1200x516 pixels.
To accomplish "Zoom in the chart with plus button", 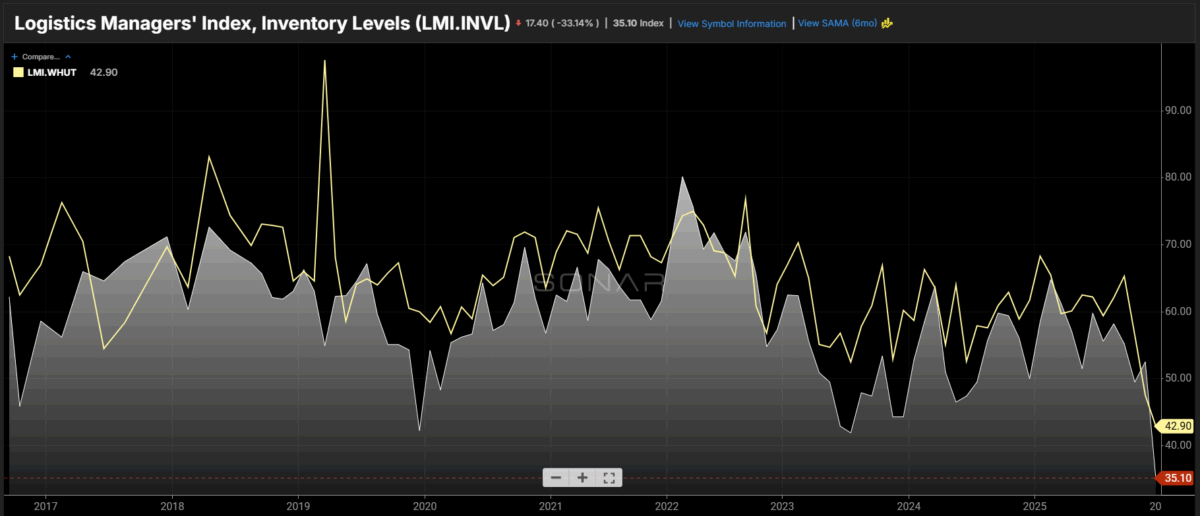I will click(x=582, y=477).
